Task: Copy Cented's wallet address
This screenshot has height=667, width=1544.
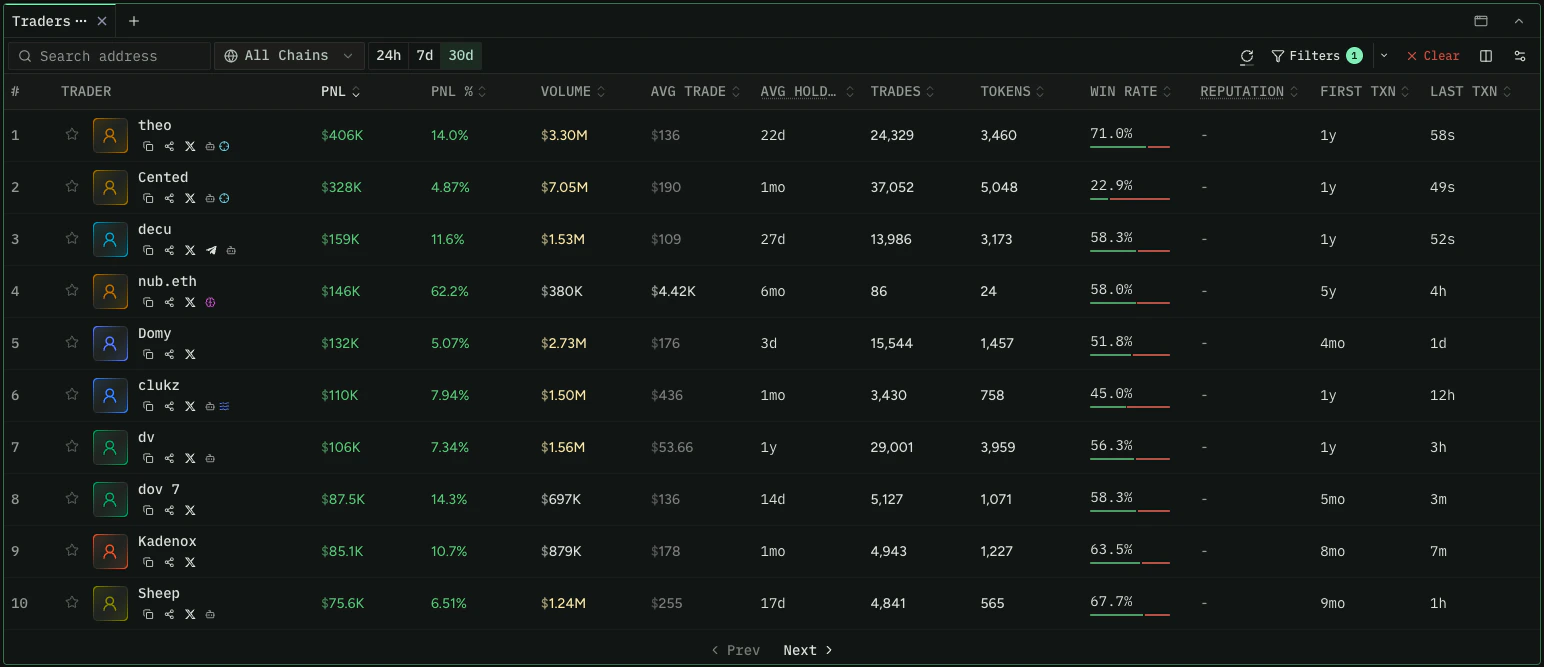Action: point(148,198)
